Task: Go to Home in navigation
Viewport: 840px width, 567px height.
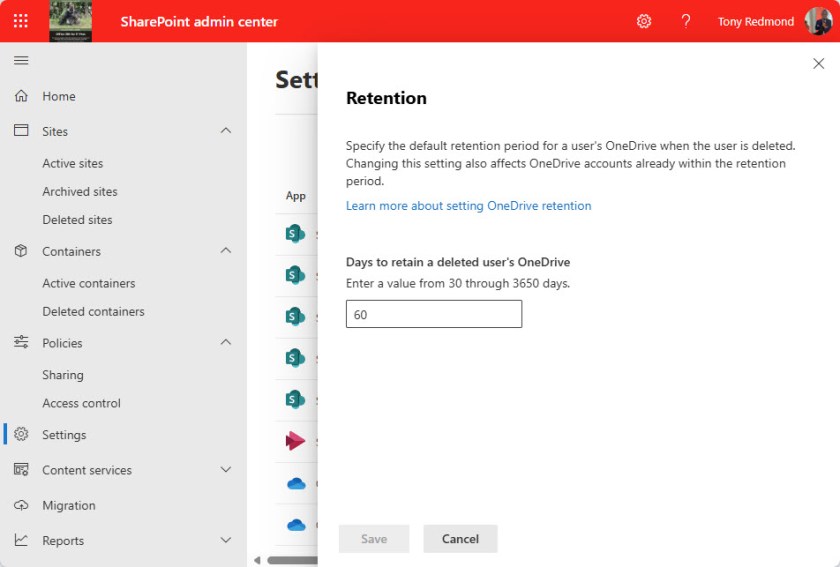Action: (59, 96)
